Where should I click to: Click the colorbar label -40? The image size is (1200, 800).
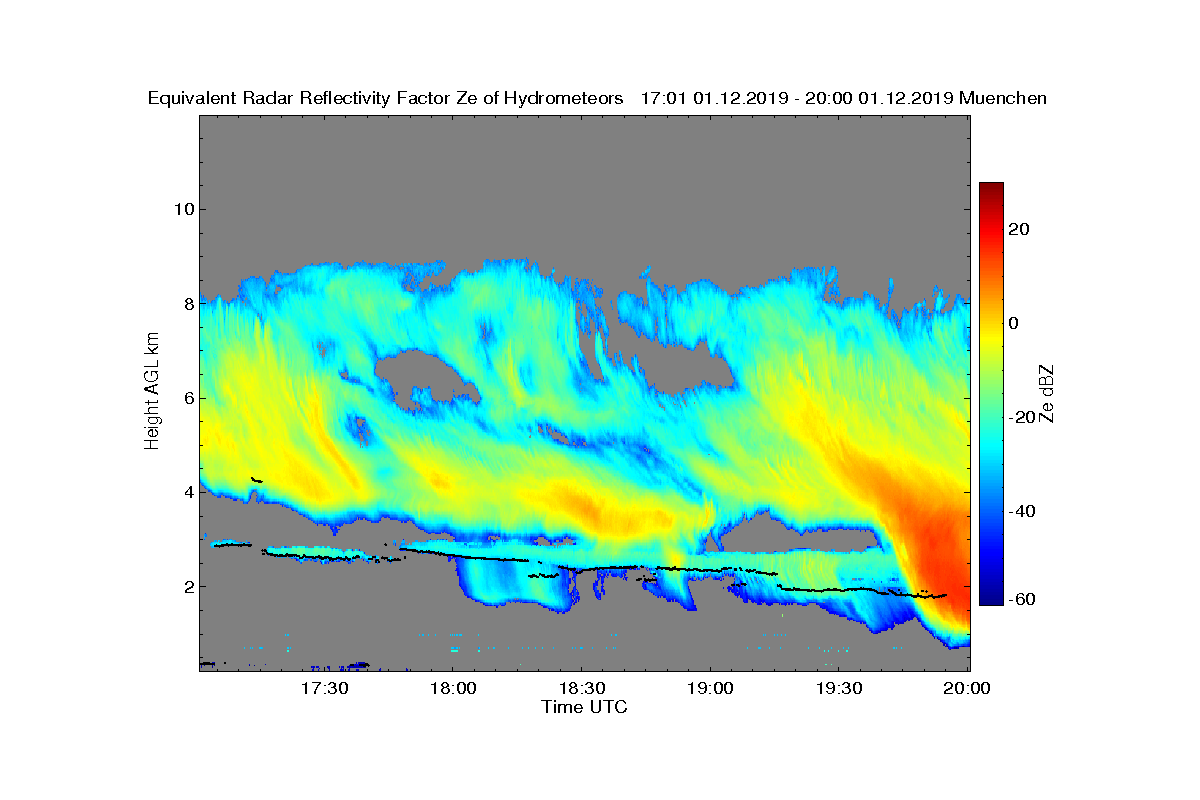tap(1020, 511)
